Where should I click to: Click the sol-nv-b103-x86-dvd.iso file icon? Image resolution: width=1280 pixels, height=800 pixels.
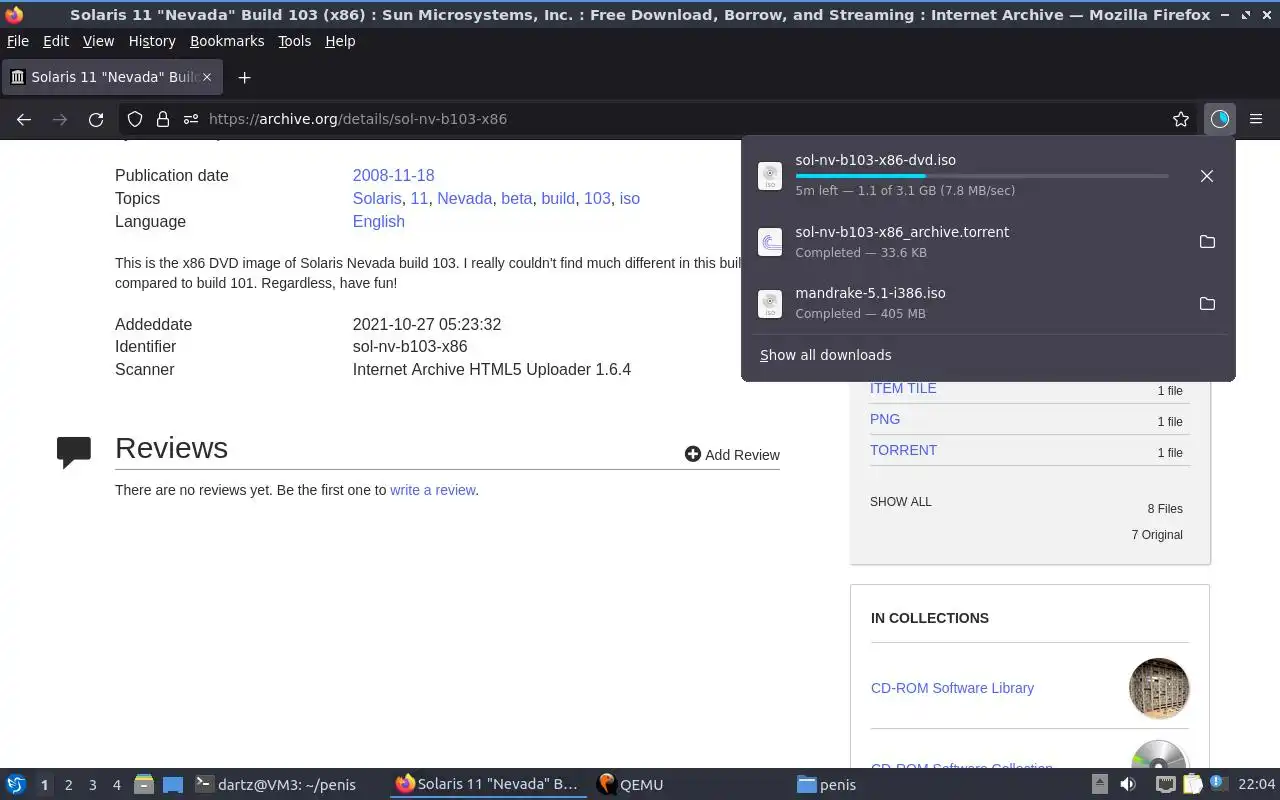pyautogui.click(x=770, y=176)
